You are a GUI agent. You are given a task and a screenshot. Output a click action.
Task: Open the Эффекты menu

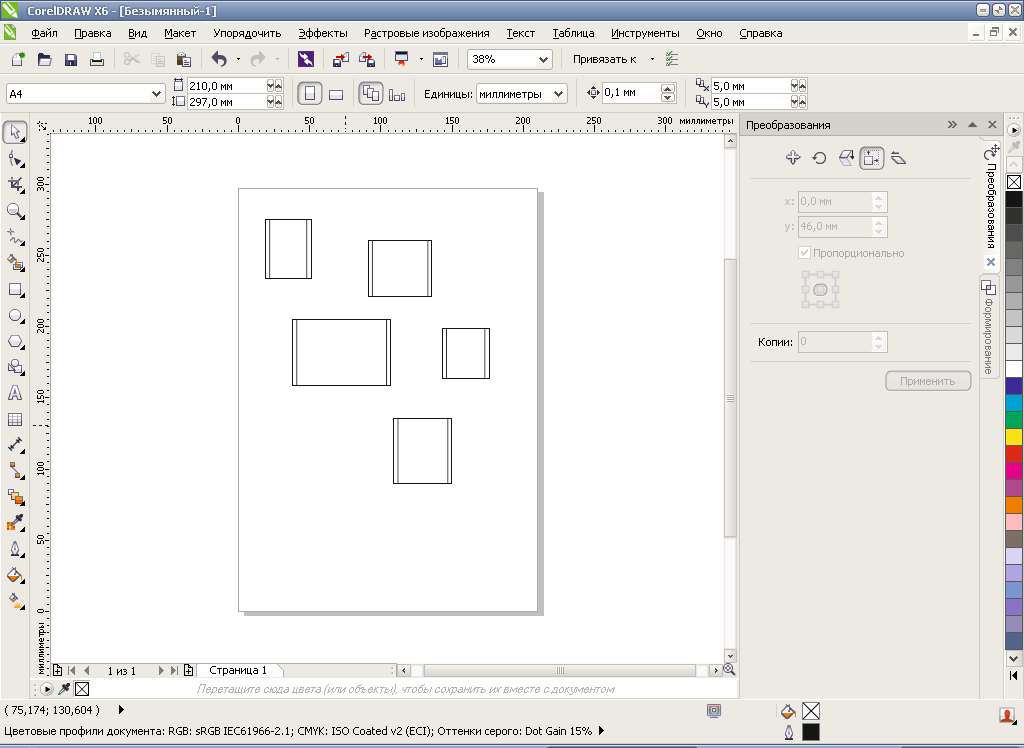[323, 33]
